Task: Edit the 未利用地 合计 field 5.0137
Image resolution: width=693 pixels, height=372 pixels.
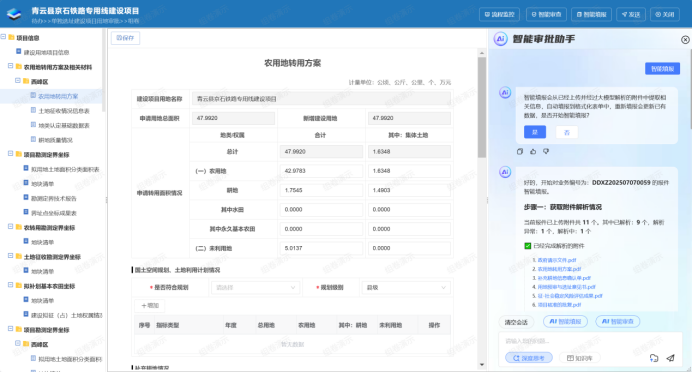Action: (321, 248)
